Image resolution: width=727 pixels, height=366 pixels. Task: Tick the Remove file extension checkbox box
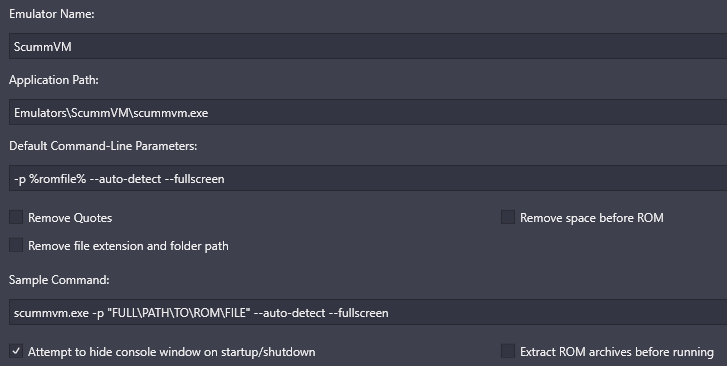(x=16, y=245)
